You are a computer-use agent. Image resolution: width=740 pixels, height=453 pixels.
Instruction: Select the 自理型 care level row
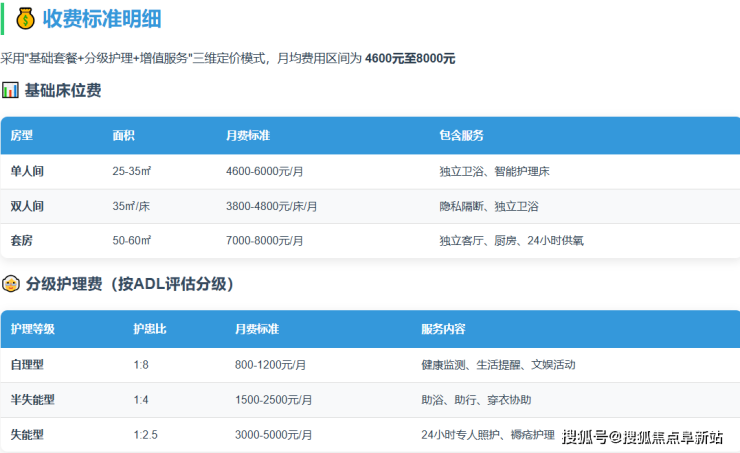(x=27, y=365)
